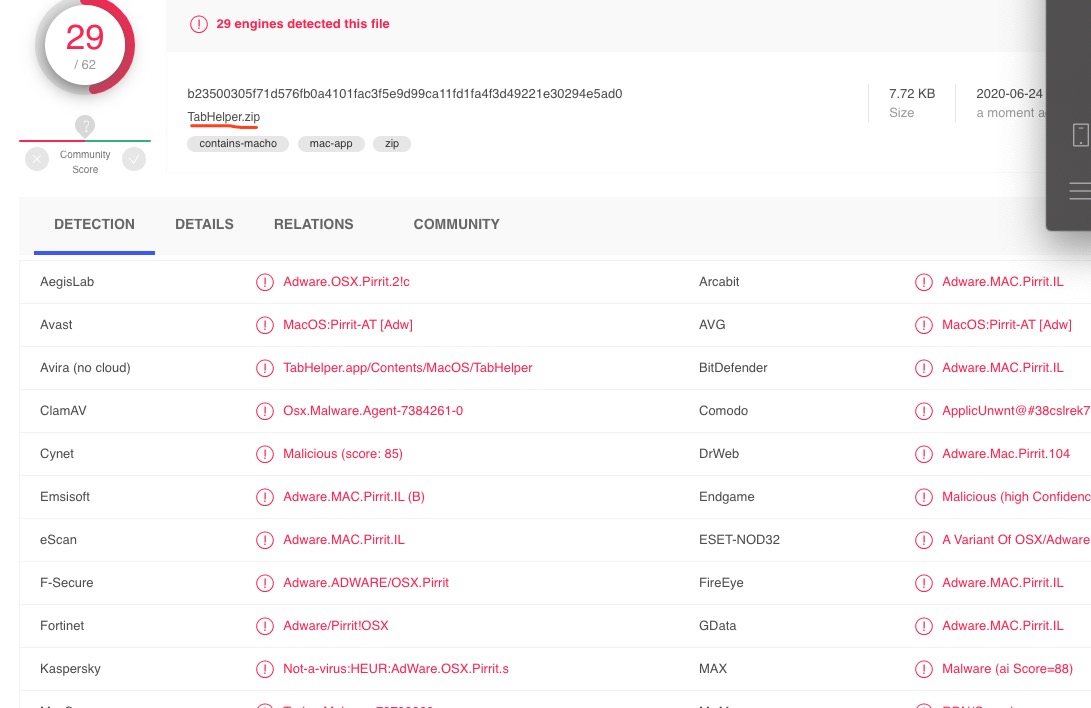Click the warning icon in the F-Secure row
The height and width of the screenshot is (708, 1091).
264,584
